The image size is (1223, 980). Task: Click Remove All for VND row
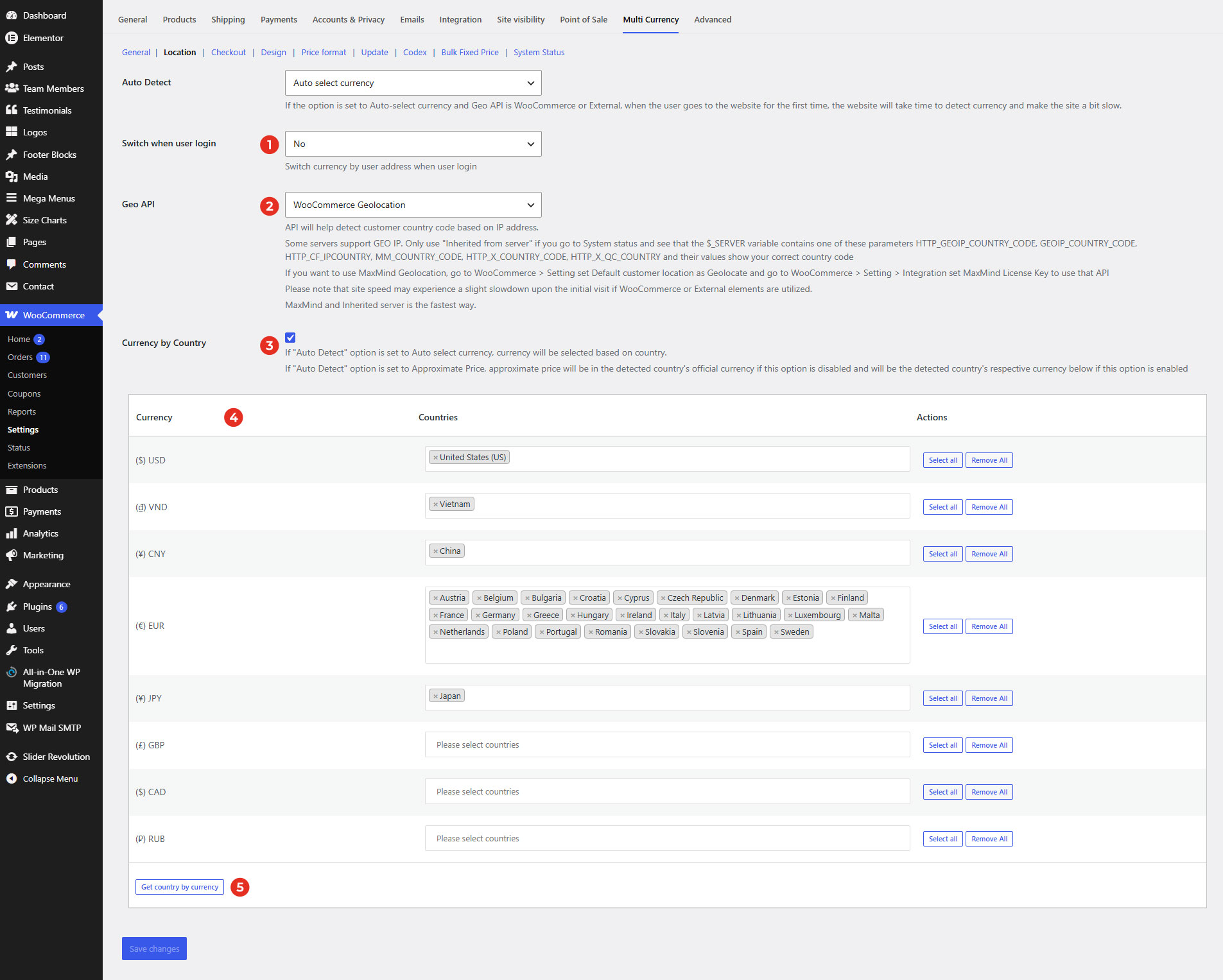coord(989,507)
